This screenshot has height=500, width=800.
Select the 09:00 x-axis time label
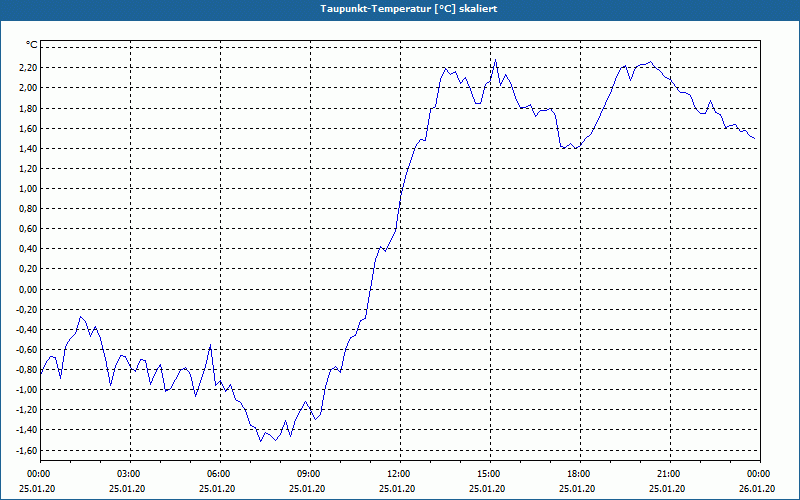tap(310, 474)
